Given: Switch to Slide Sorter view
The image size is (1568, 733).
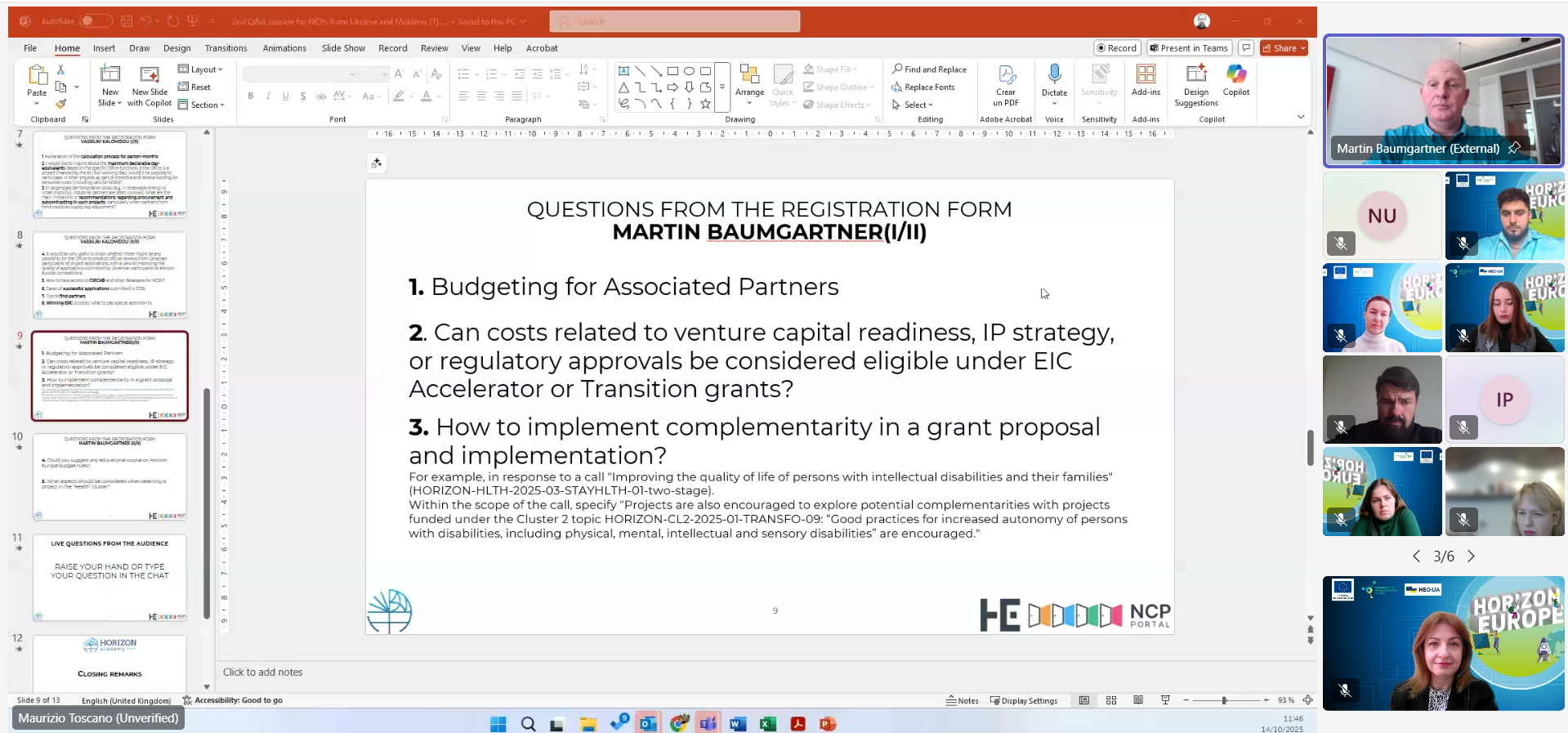Looking at the screenshot, I should [x=1111, y=700].
